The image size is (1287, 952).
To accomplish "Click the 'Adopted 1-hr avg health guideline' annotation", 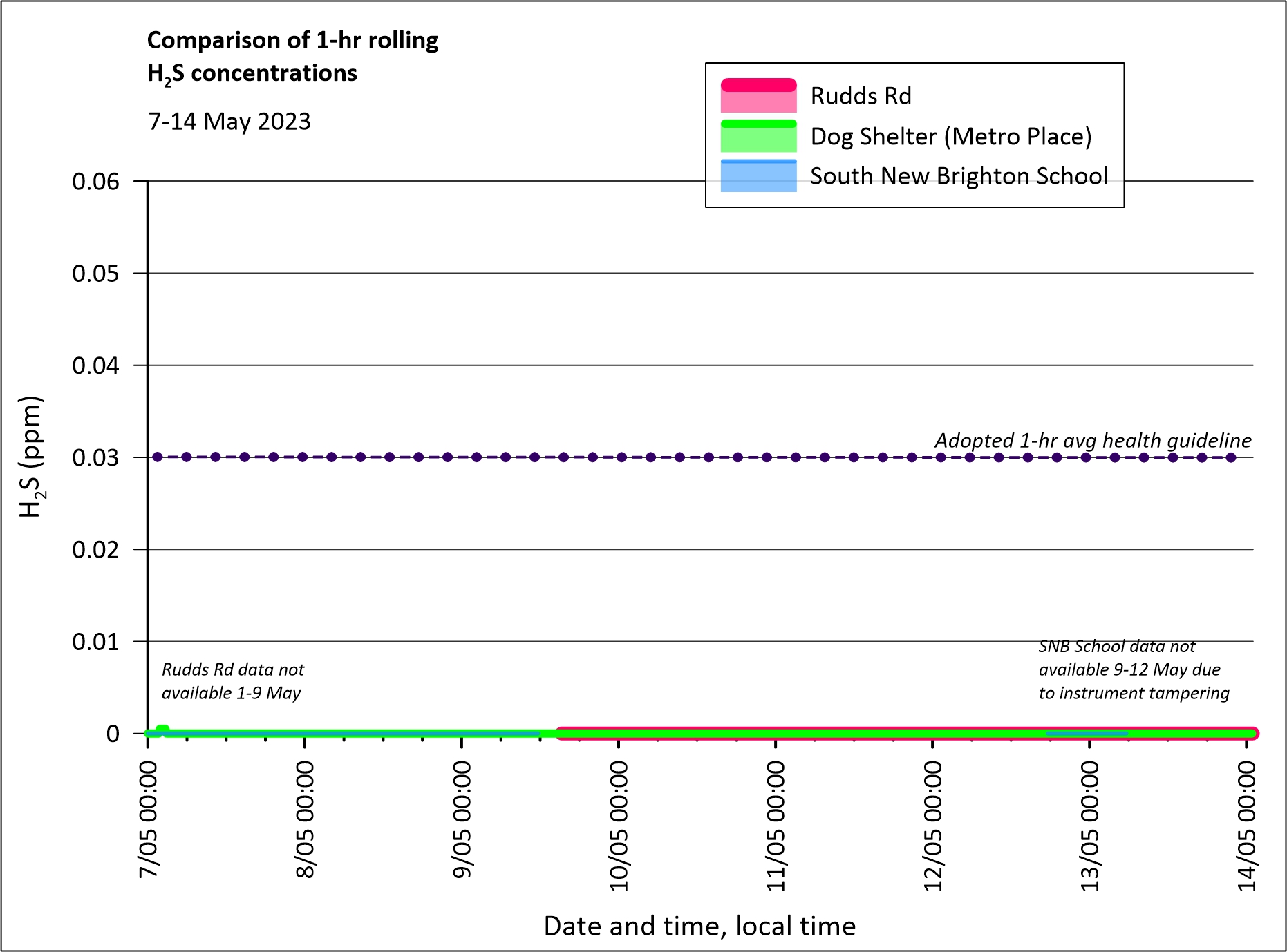I will coord(1093,441).
